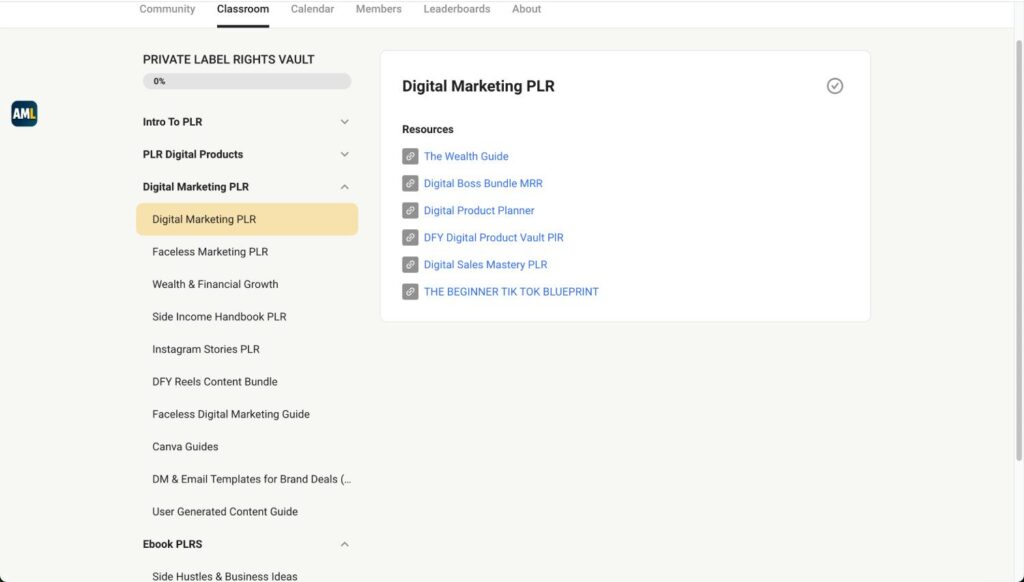Click link icon beside Digital Sales Mastery PLR

410,265
